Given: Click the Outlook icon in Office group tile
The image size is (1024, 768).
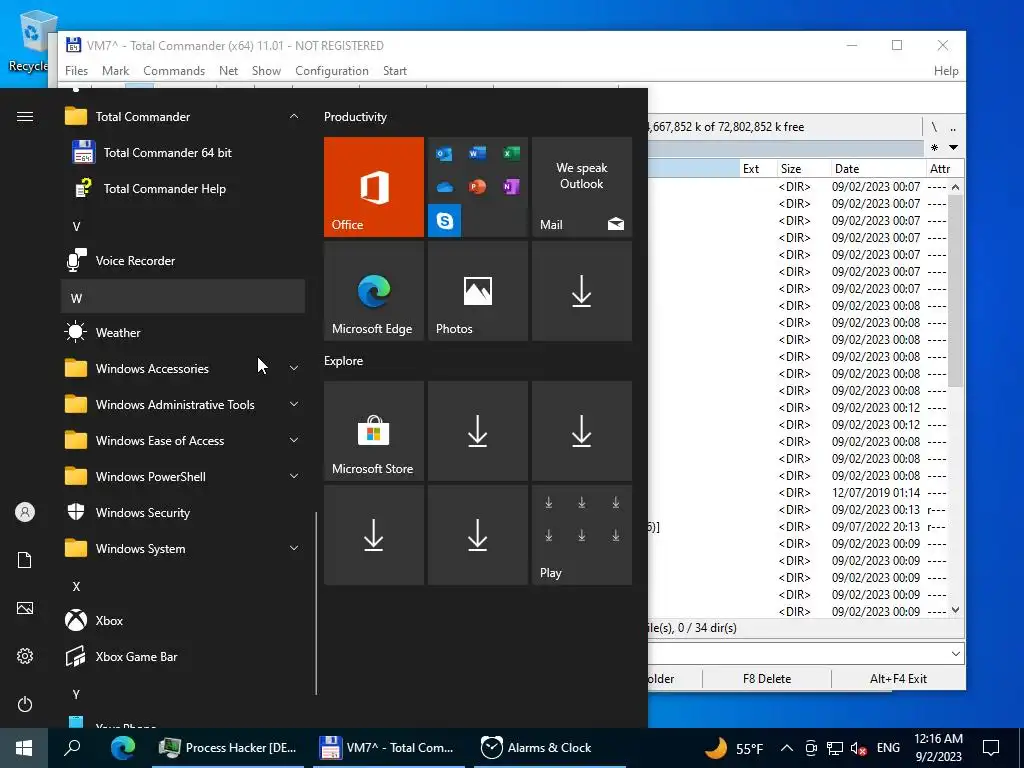Looking at the screenshot, I should [x=444, y=154].
